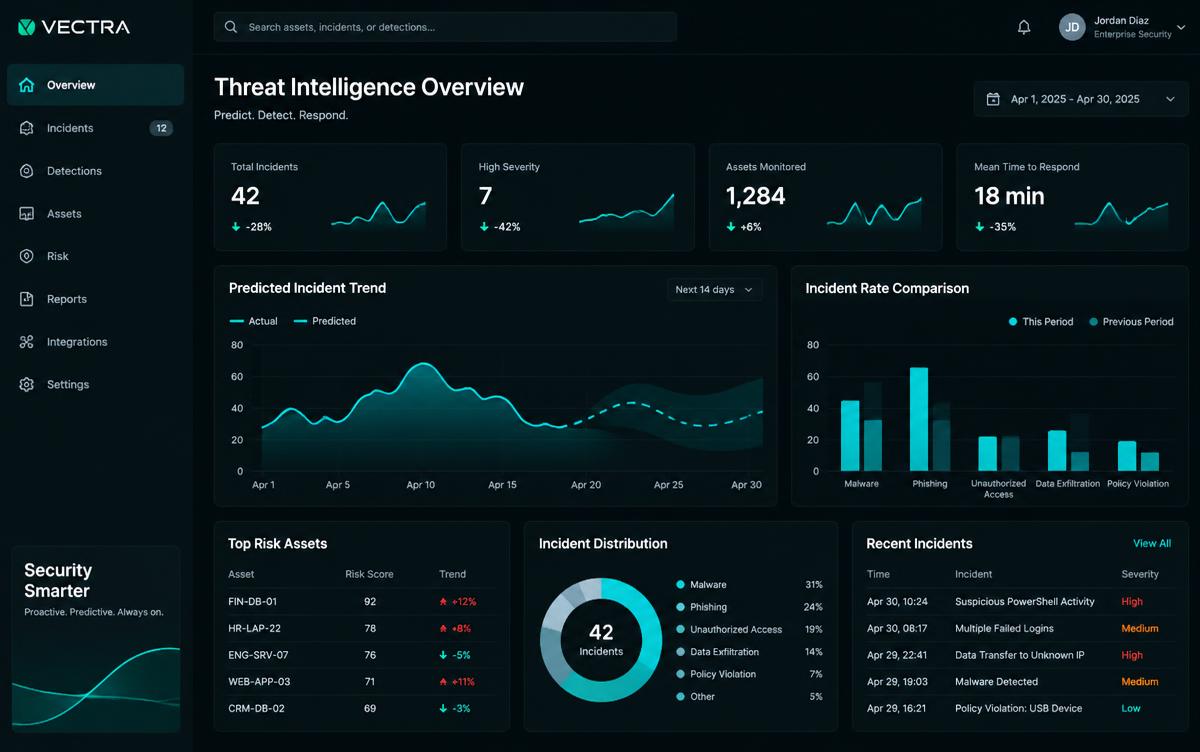Click the search assets input field
The height and width of the screenshot is (752, 1200).
tap(445, 27)
